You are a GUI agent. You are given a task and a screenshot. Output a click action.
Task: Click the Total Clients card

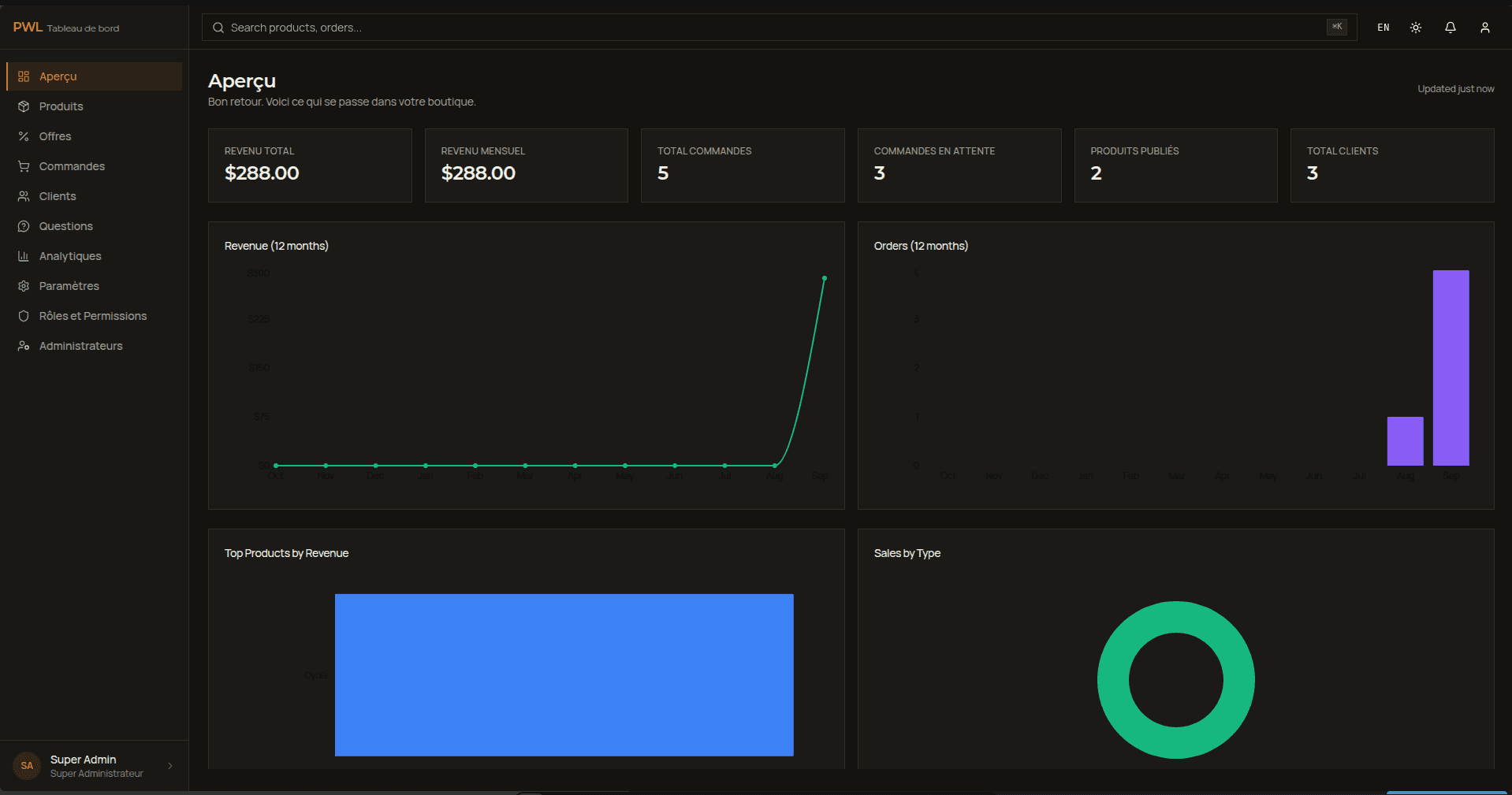point(1392,165)
